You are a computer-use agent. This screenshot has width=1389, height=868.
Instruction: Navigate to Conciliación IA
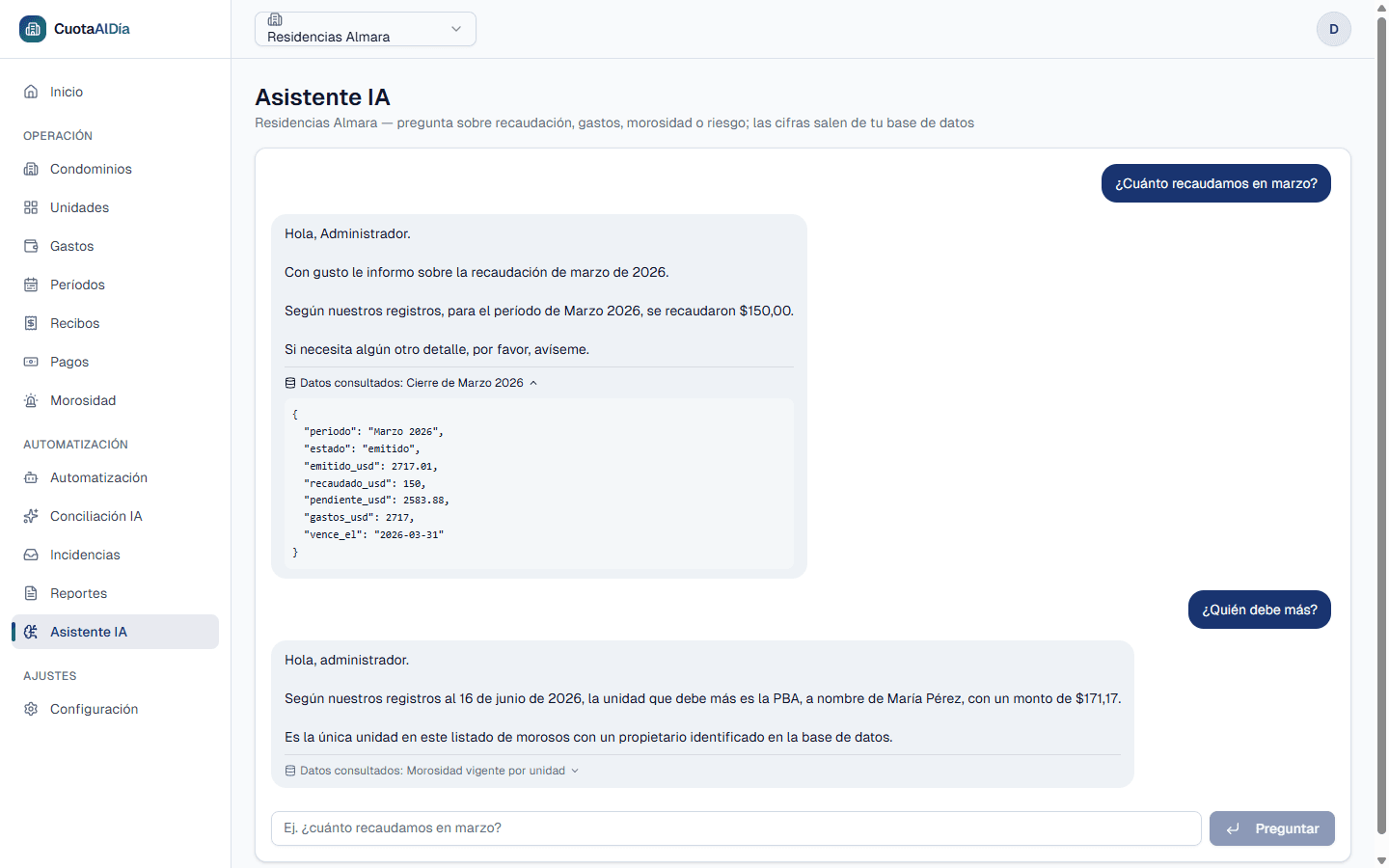click(x=115, y=516)
